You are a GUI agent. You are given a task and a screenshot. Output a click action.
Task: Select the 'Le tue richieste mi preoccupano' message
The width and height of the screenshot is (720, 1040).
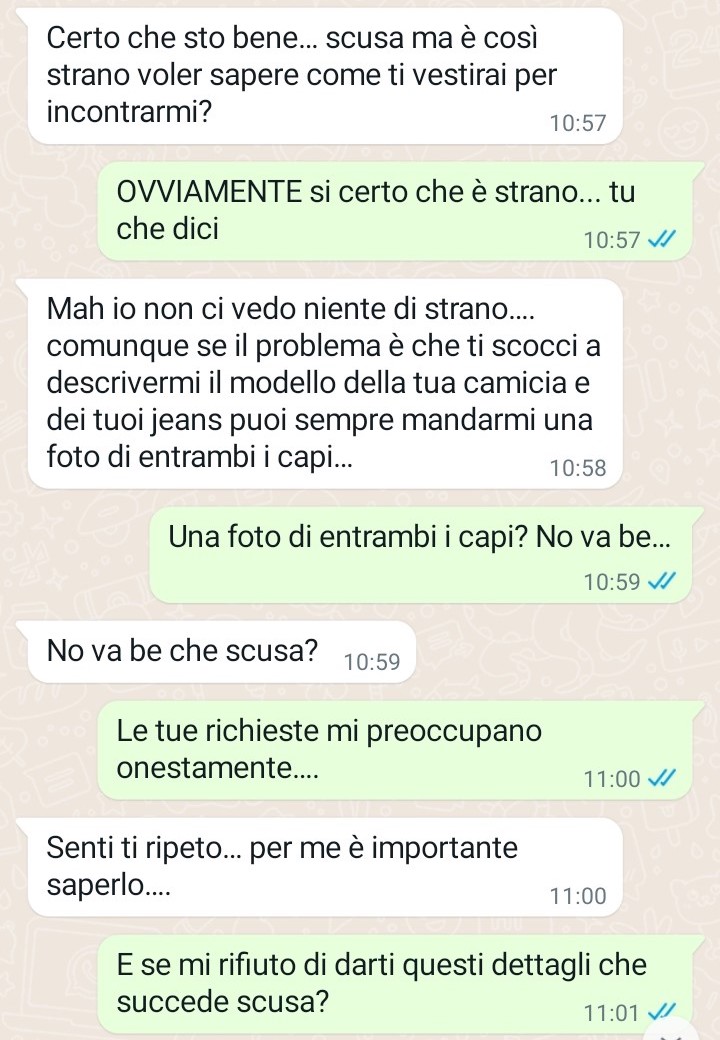click(395, 750)
